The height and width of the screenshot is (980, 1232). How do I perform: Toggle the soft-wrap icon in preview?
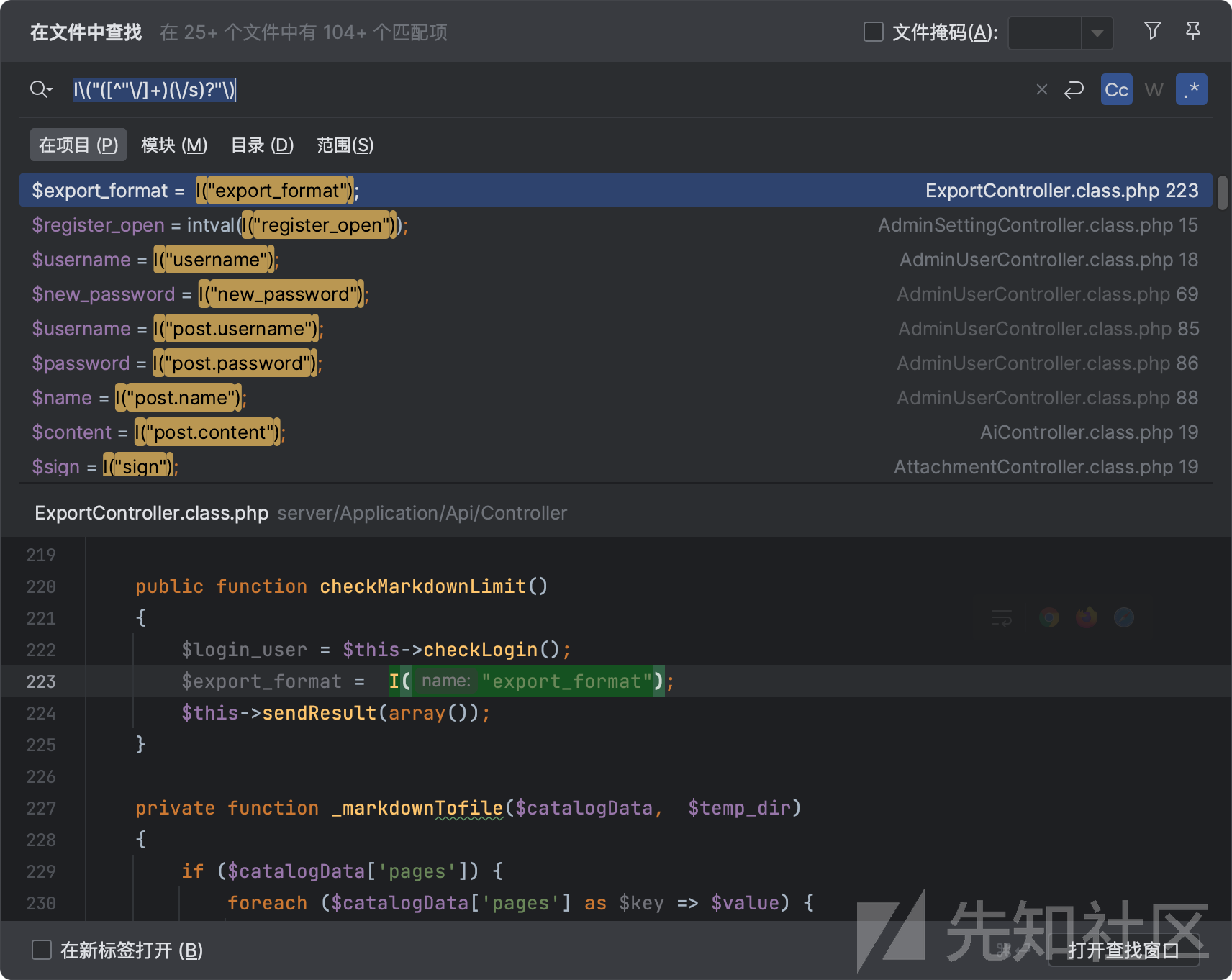coord(1002,617)
